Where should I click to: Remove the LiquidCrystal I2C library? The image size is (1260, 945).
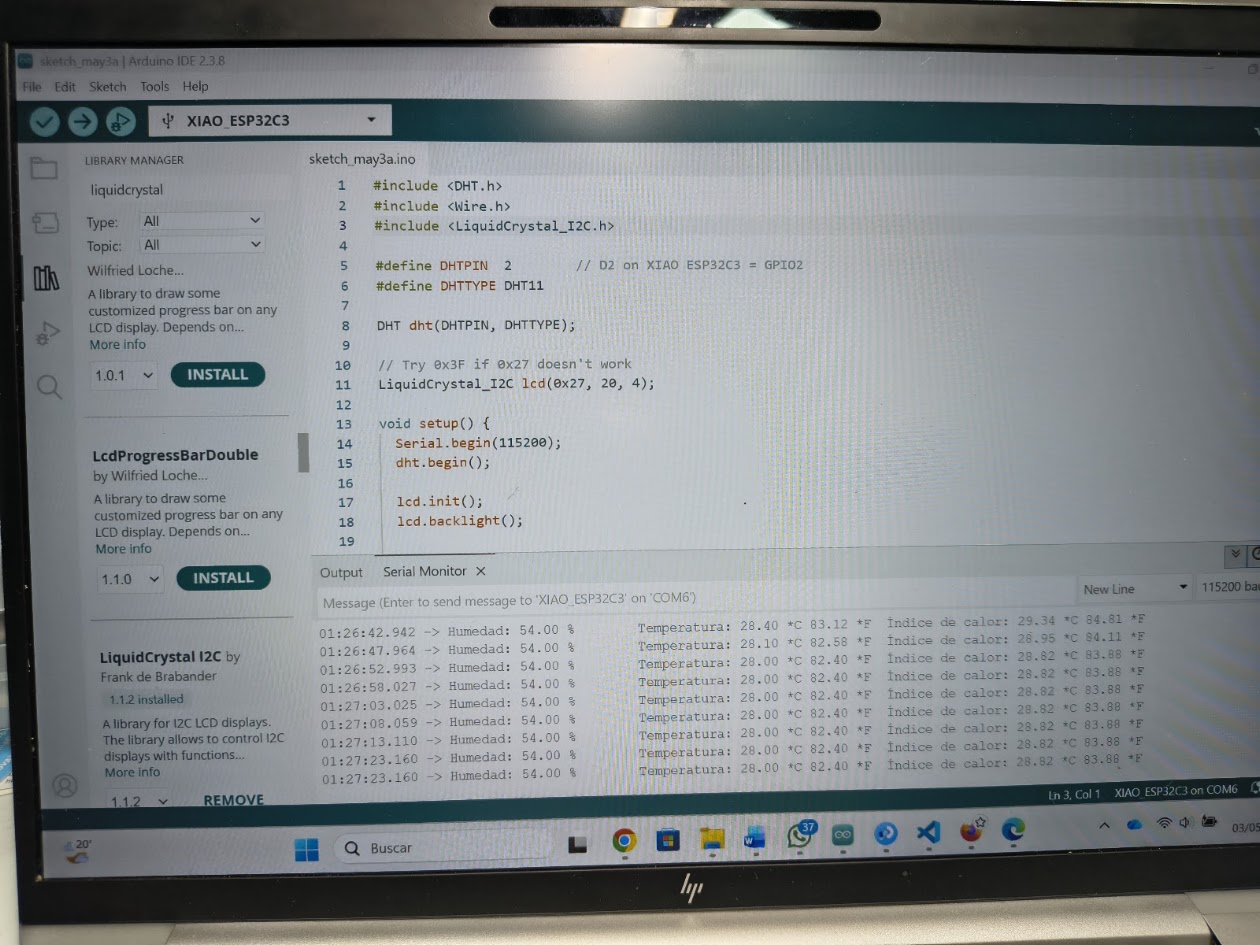(x=234, y=800)
